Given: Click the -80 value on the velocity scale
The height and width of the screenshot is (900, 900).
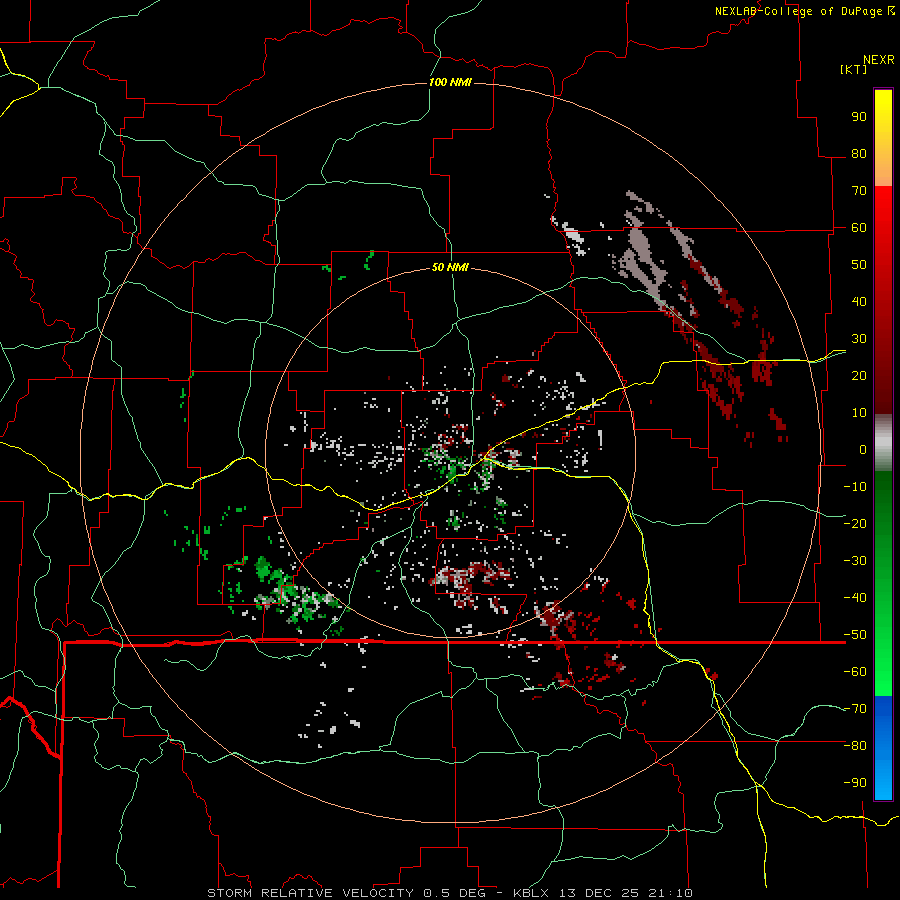Looking at the screenshot, I should coord(855,746).
